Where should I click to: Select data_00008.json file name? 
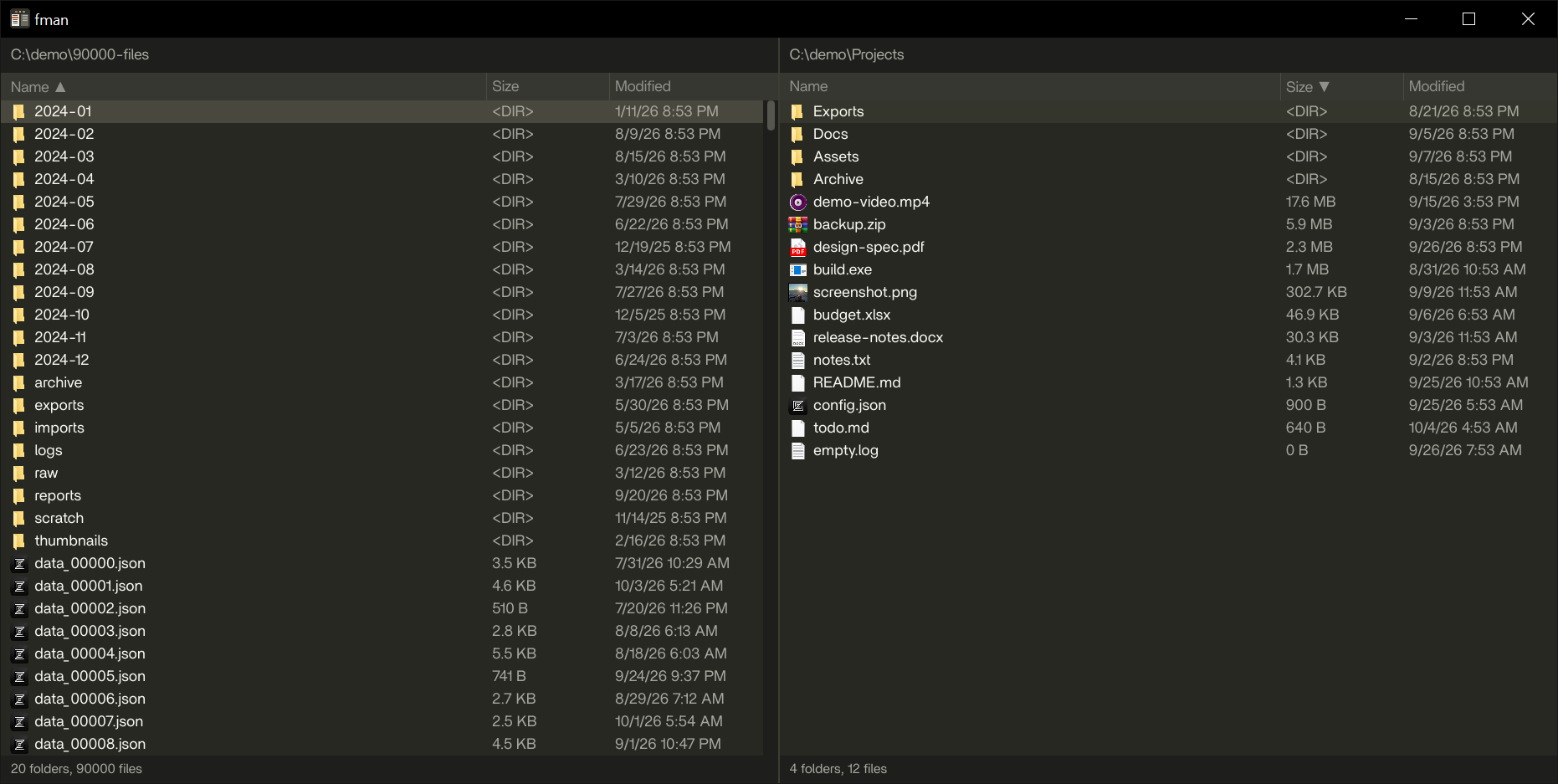click(90, 744)
